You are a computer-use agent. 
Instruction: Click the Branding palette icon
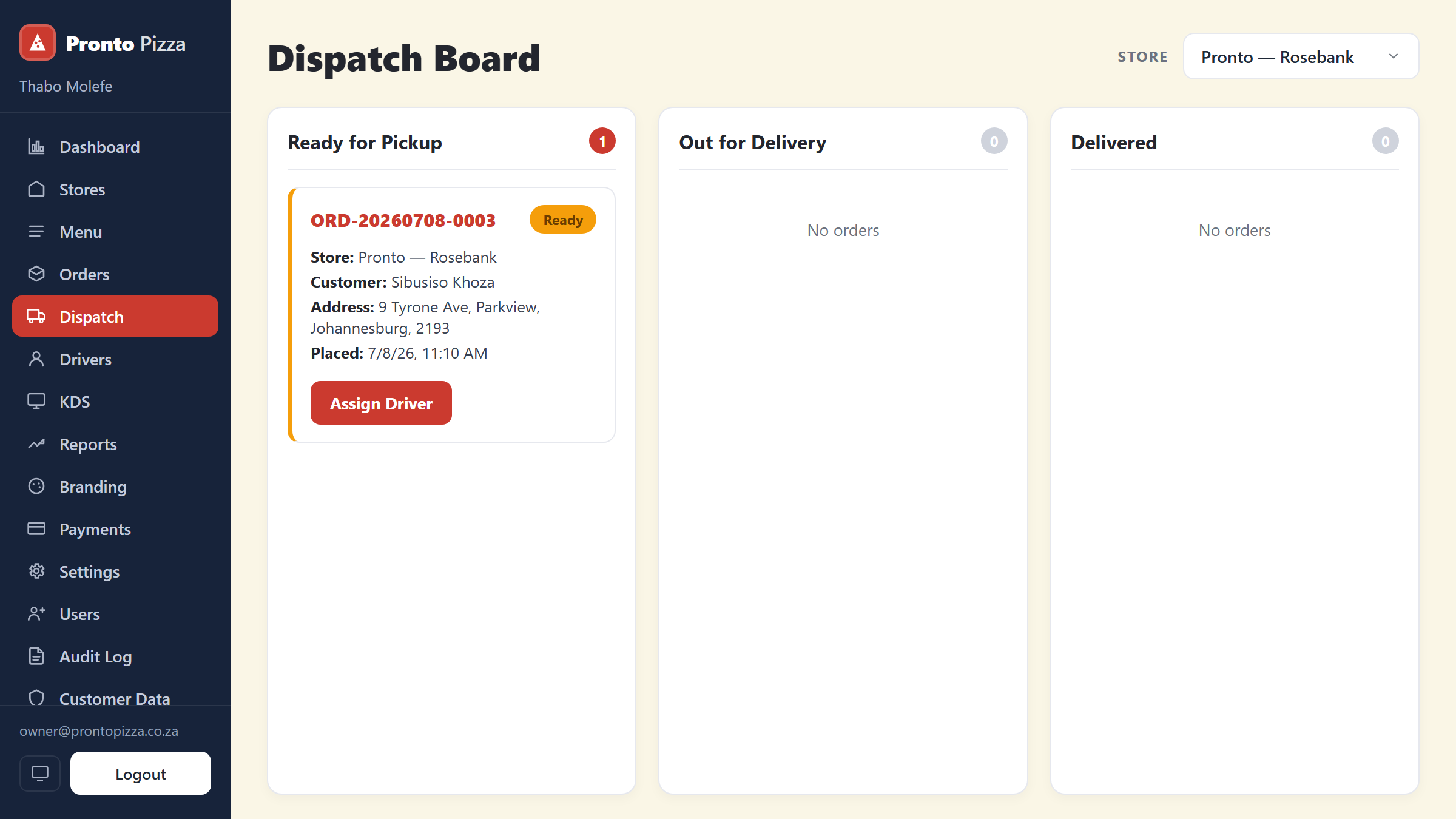coord(36,487)
